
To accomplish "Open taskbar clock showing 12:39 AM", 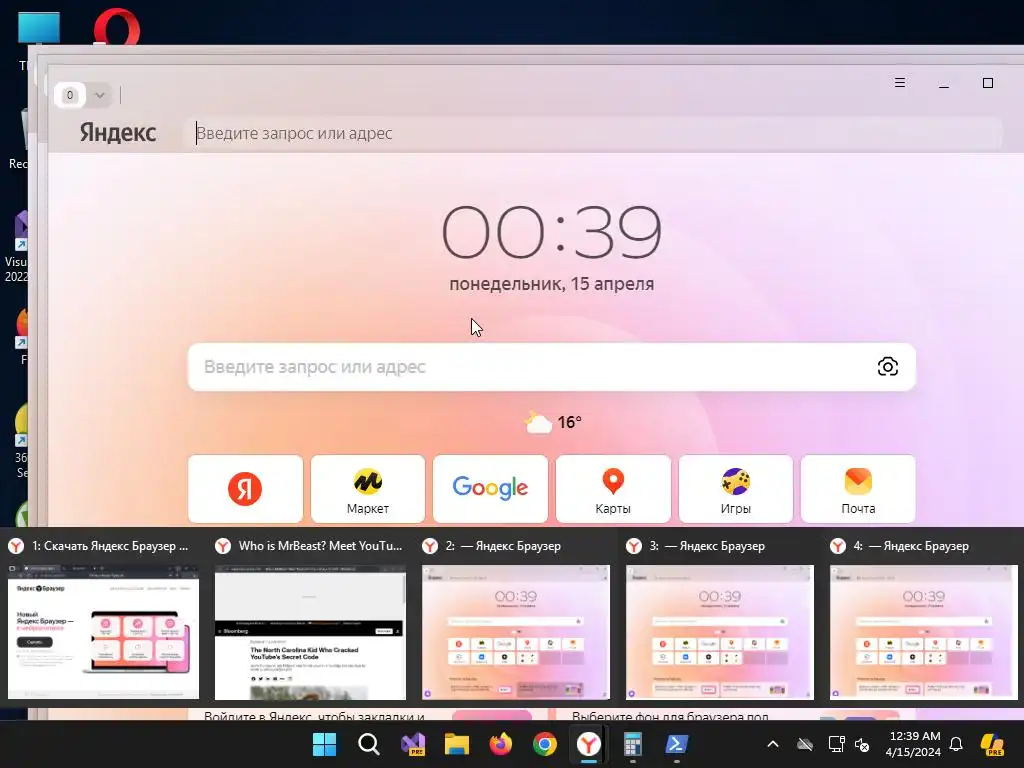I will click(x=914, y=744).
